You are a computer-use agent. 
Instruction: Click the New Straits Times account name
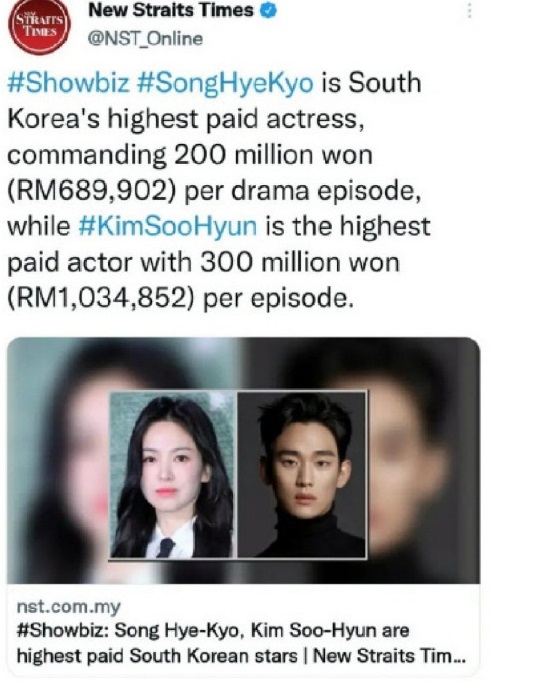tap(171, 10)
